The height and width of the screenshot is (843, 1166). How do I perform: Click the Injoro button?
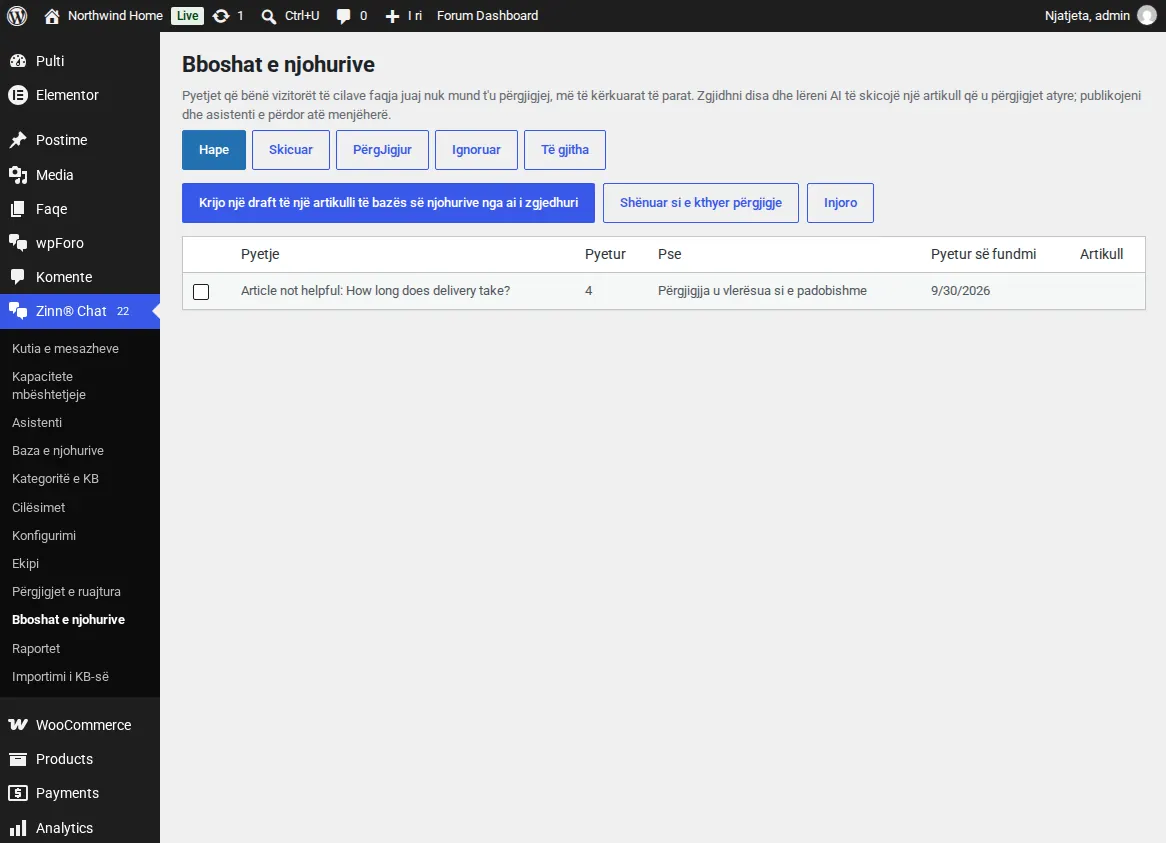click(840, 203)
